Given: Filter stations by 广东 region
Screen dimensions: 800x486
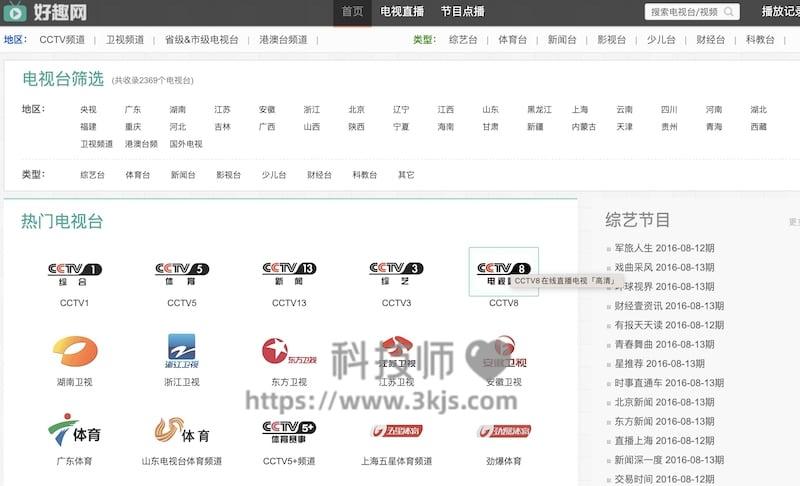Looking at the screenshot, I should (133, 110).
